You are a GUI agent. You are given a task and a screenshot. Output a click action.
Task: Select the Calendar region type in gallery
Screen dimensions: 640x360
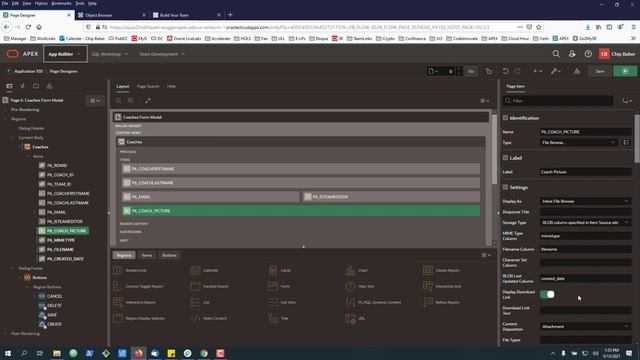[205, 270]
